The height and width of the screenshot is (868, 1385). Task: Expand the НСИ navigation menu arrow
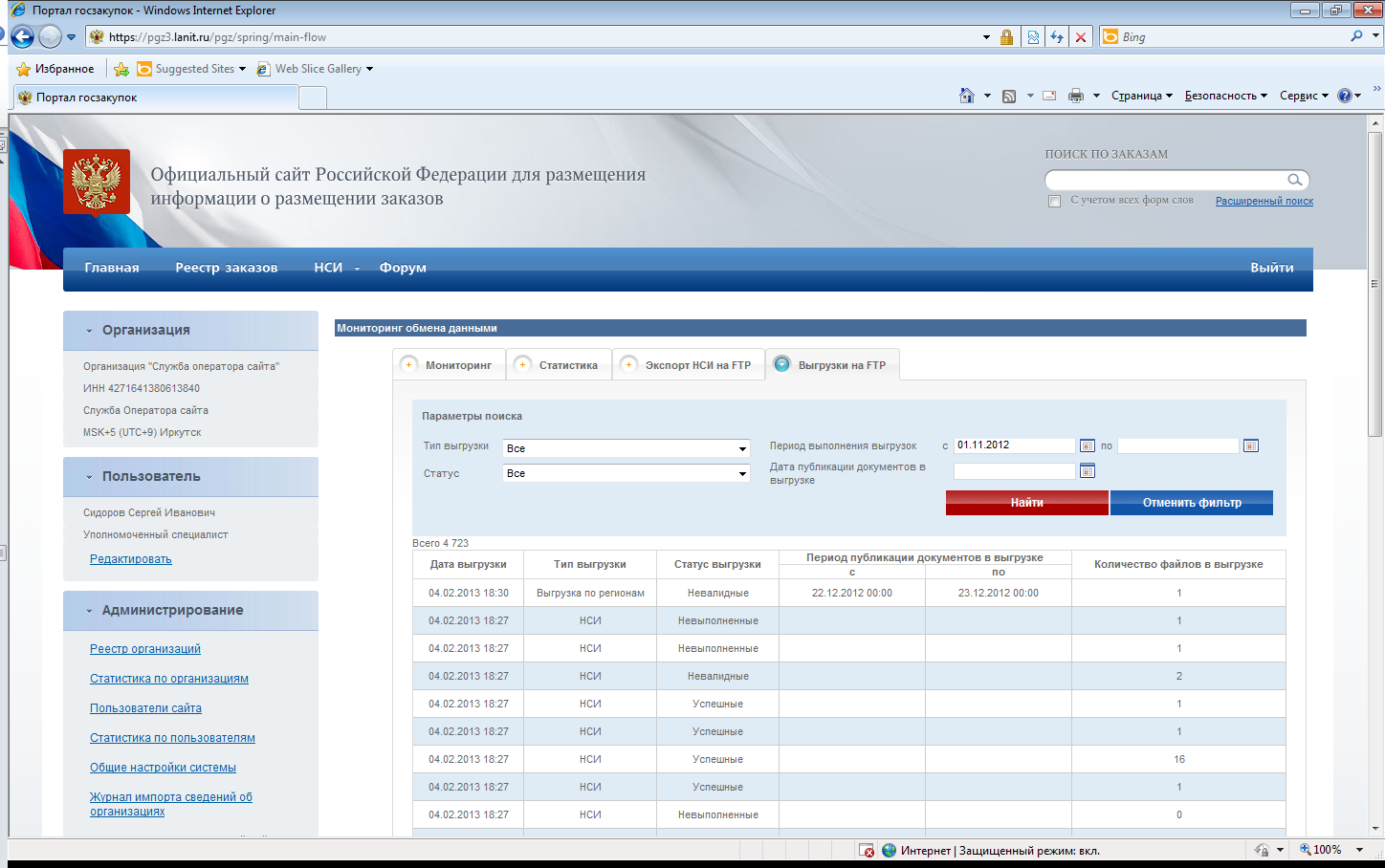(x=357, y=269)
